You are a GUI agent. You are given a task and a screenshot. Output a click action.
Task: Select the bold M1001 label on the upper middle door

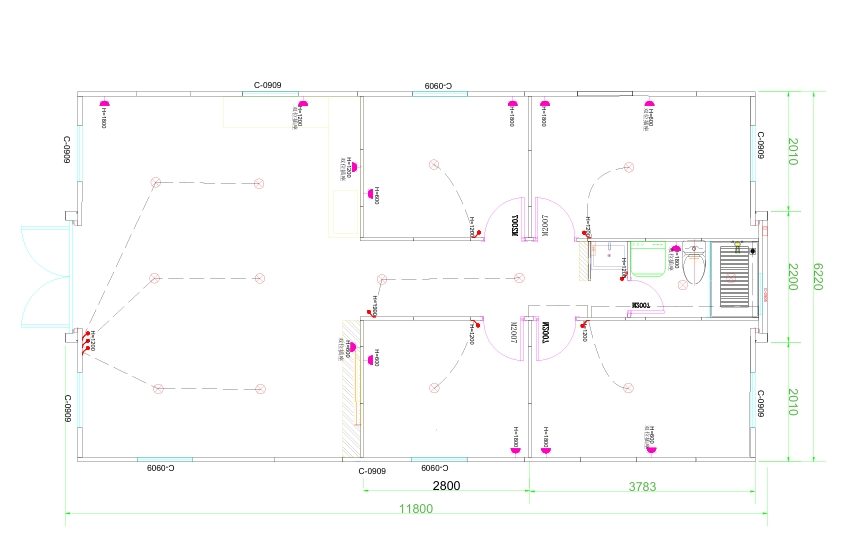pos(514,225)
